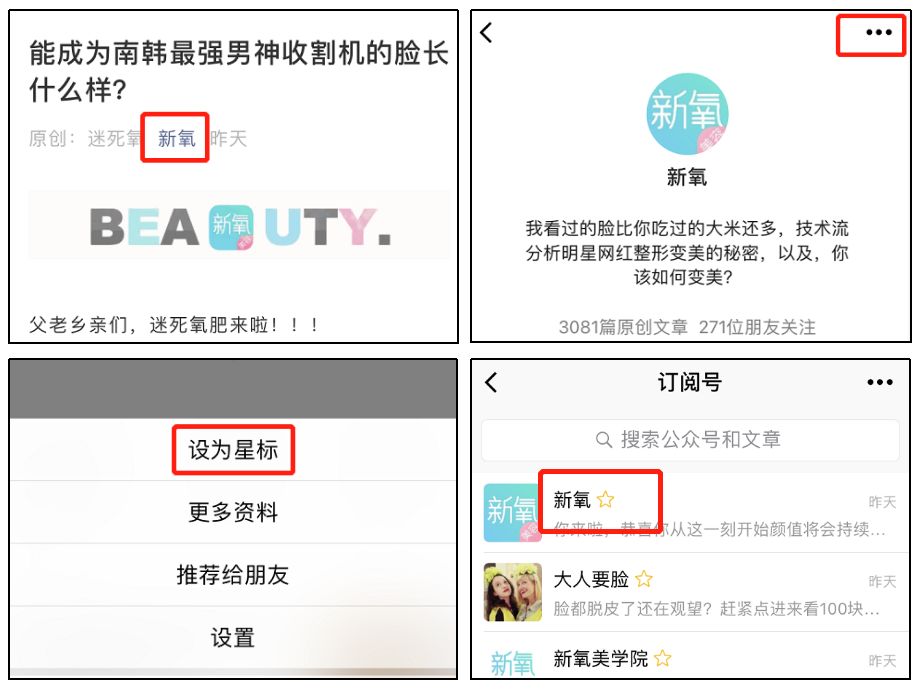This screenshot has width=924, height=691.
Task: Tap 3081篇原创文章 stat on profile
Action: [623, 327]
